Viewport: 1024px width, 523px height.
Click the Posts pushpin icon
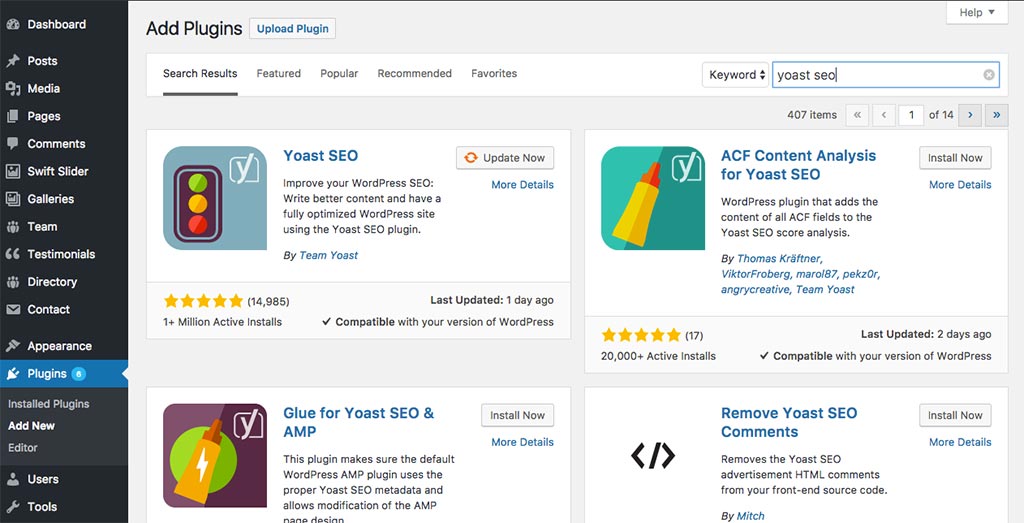point(13,61)
